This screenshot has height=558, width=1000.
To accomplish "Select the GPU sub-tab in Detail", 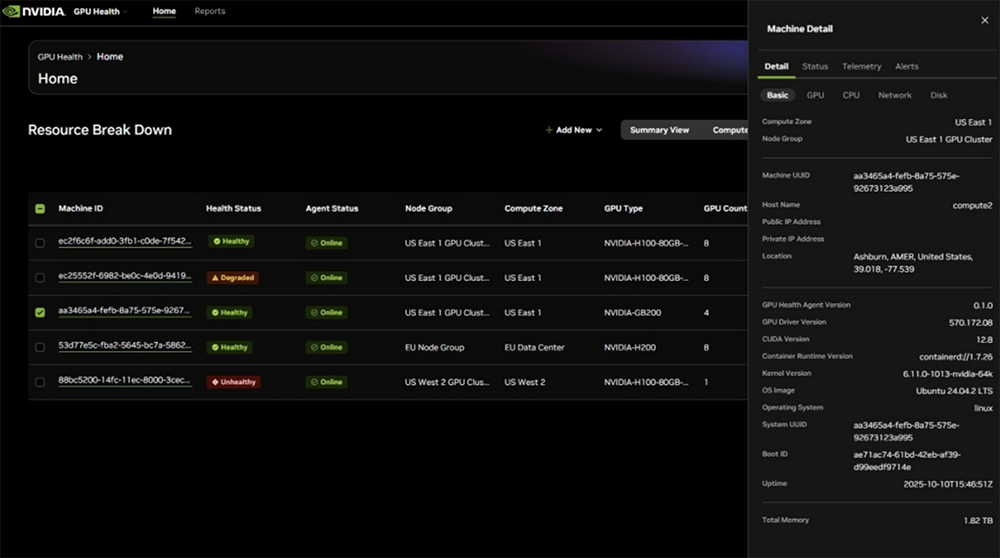I will (x=815, y=95).
